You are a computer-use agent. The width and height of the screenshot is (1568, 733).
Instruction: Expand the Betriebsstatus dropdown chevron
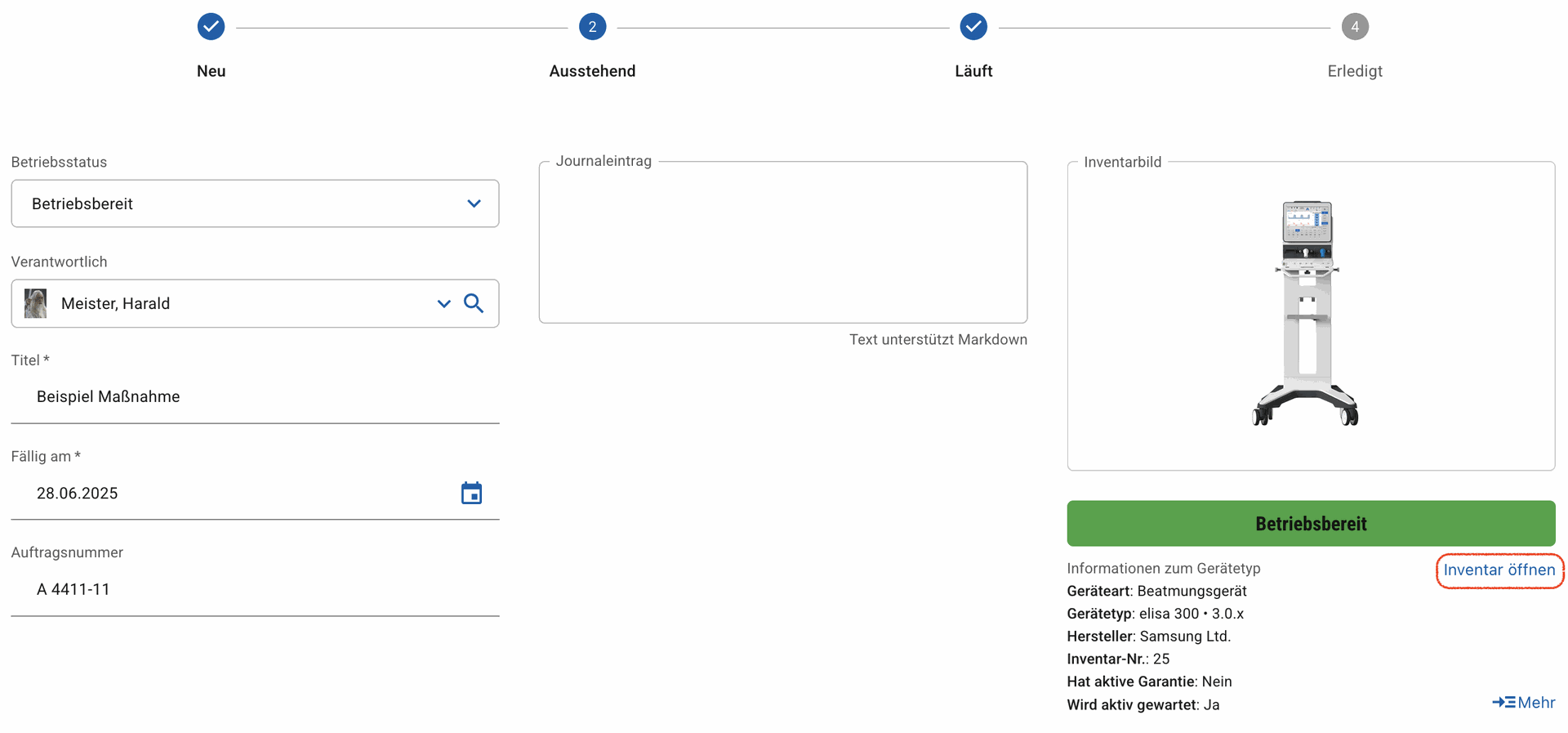click(x=474, y=203)
